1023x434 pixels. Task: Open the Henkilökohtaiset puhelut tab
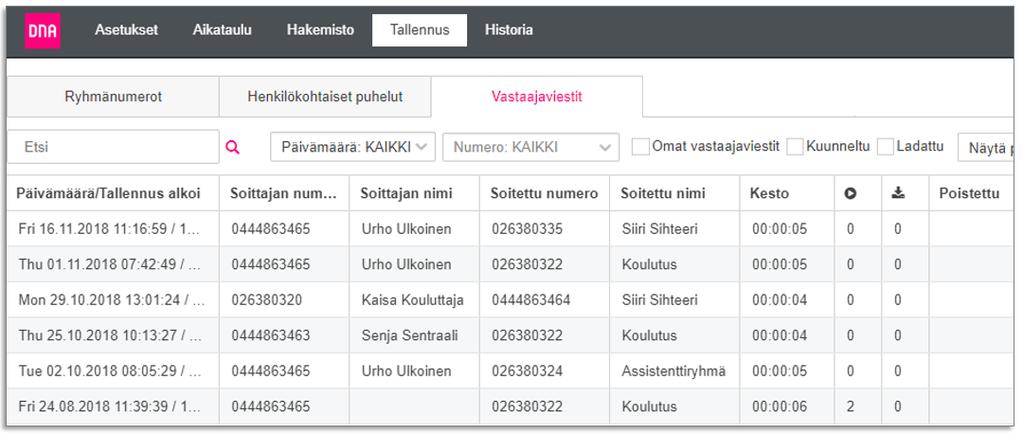tap(325, 97)
